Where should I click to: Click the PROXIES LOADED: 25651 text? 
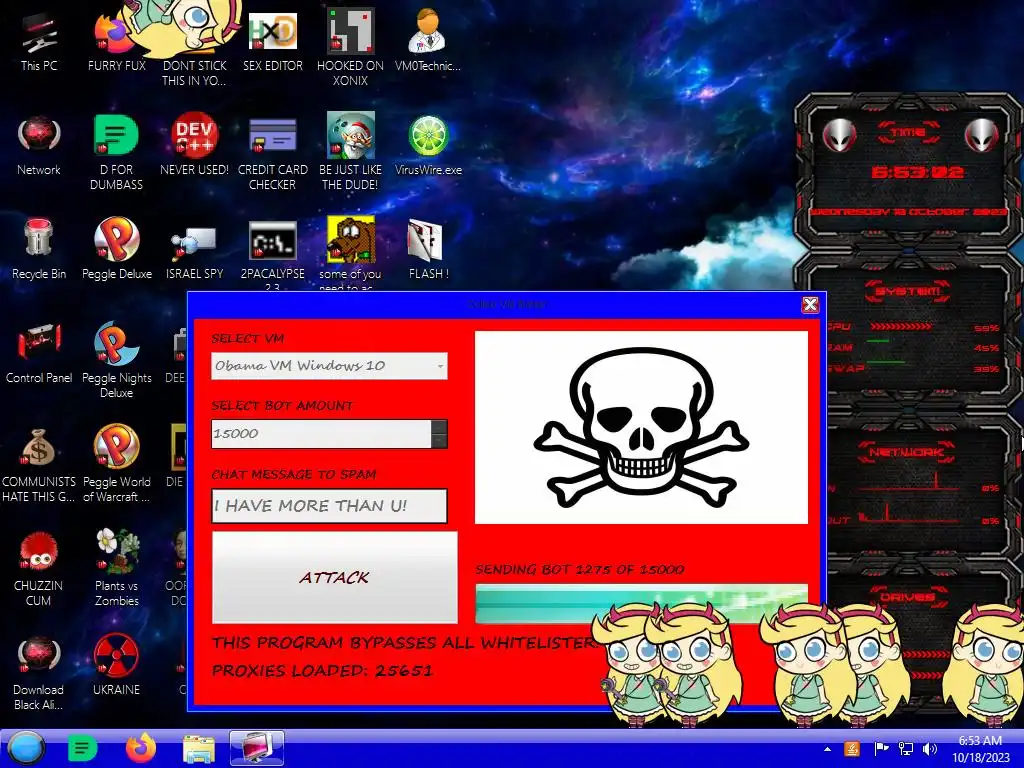(x=322, y=671)
